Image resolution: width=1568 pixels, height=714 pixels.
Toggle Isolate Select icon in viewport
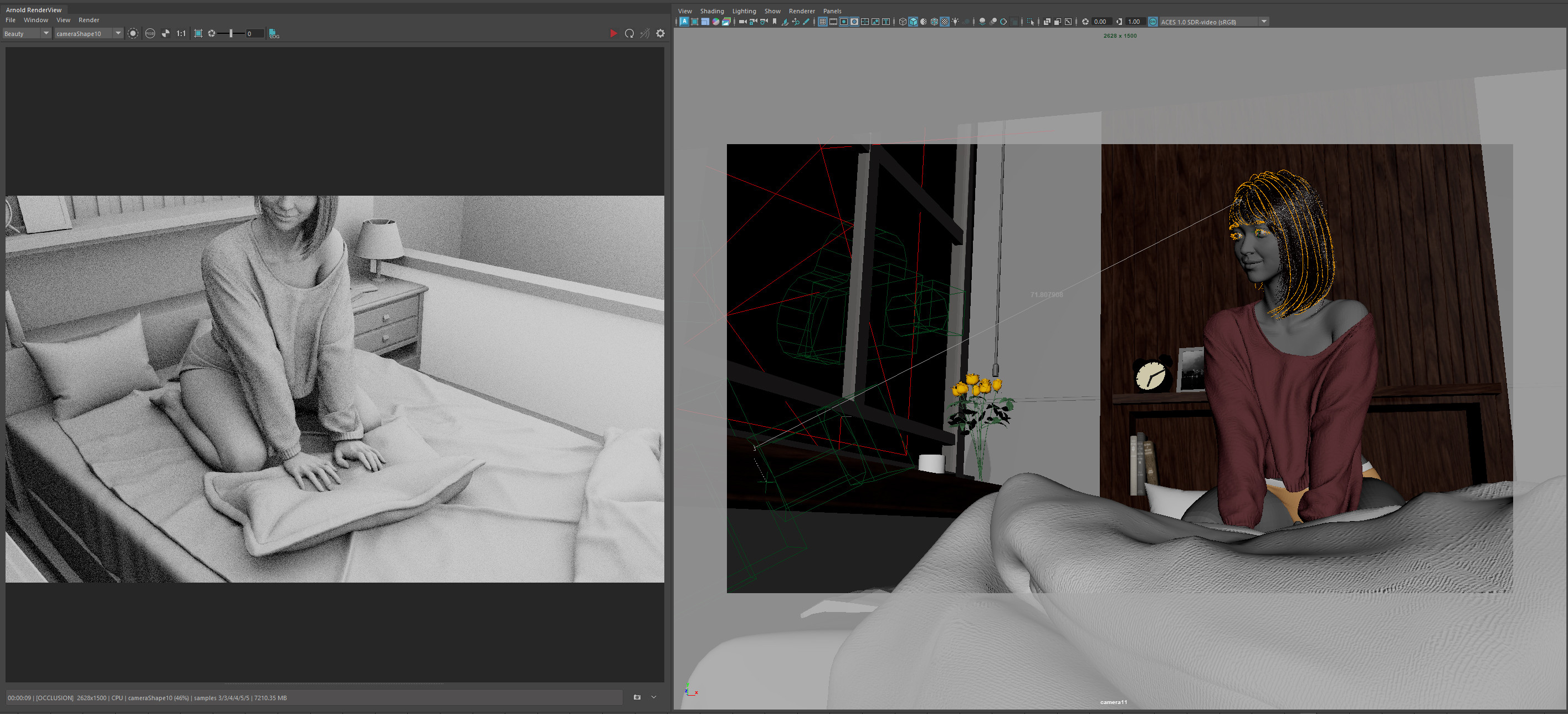coord(1031,22)
